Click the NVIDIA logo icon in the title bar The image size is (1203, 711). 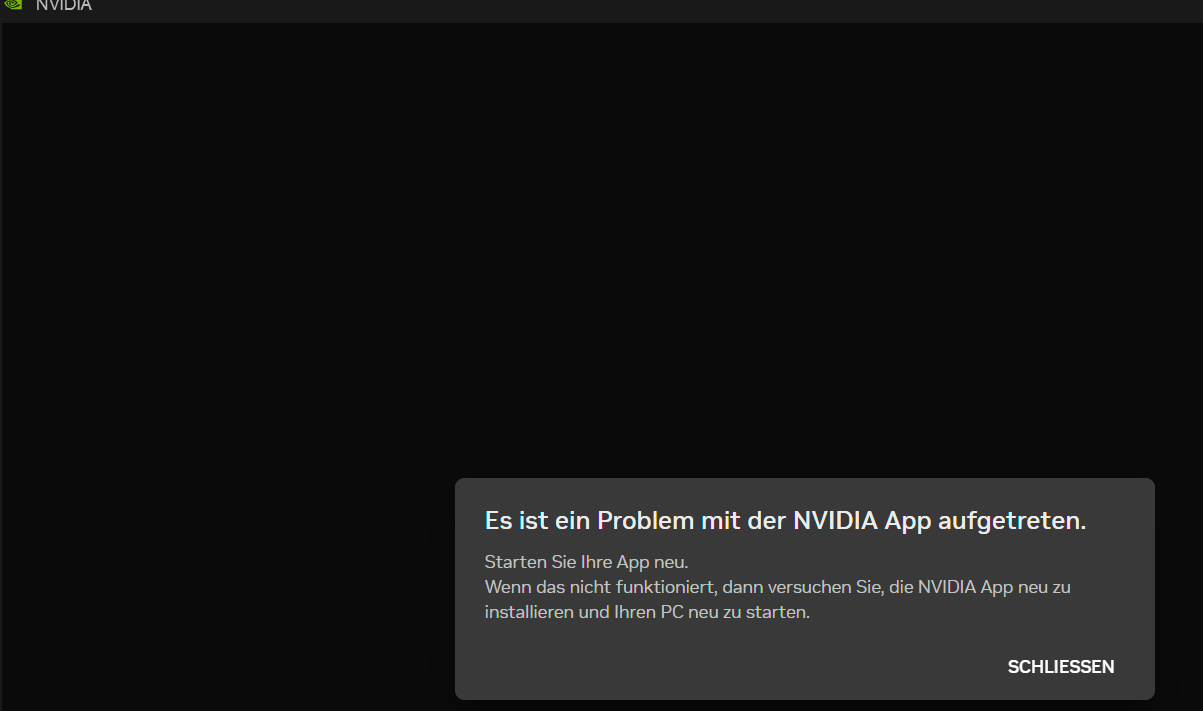(x=11, y=5)
